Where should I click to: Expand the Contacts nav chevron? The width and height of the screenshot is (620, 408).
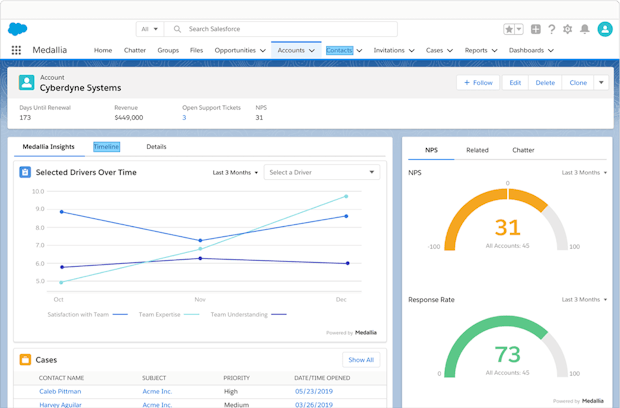359,51
